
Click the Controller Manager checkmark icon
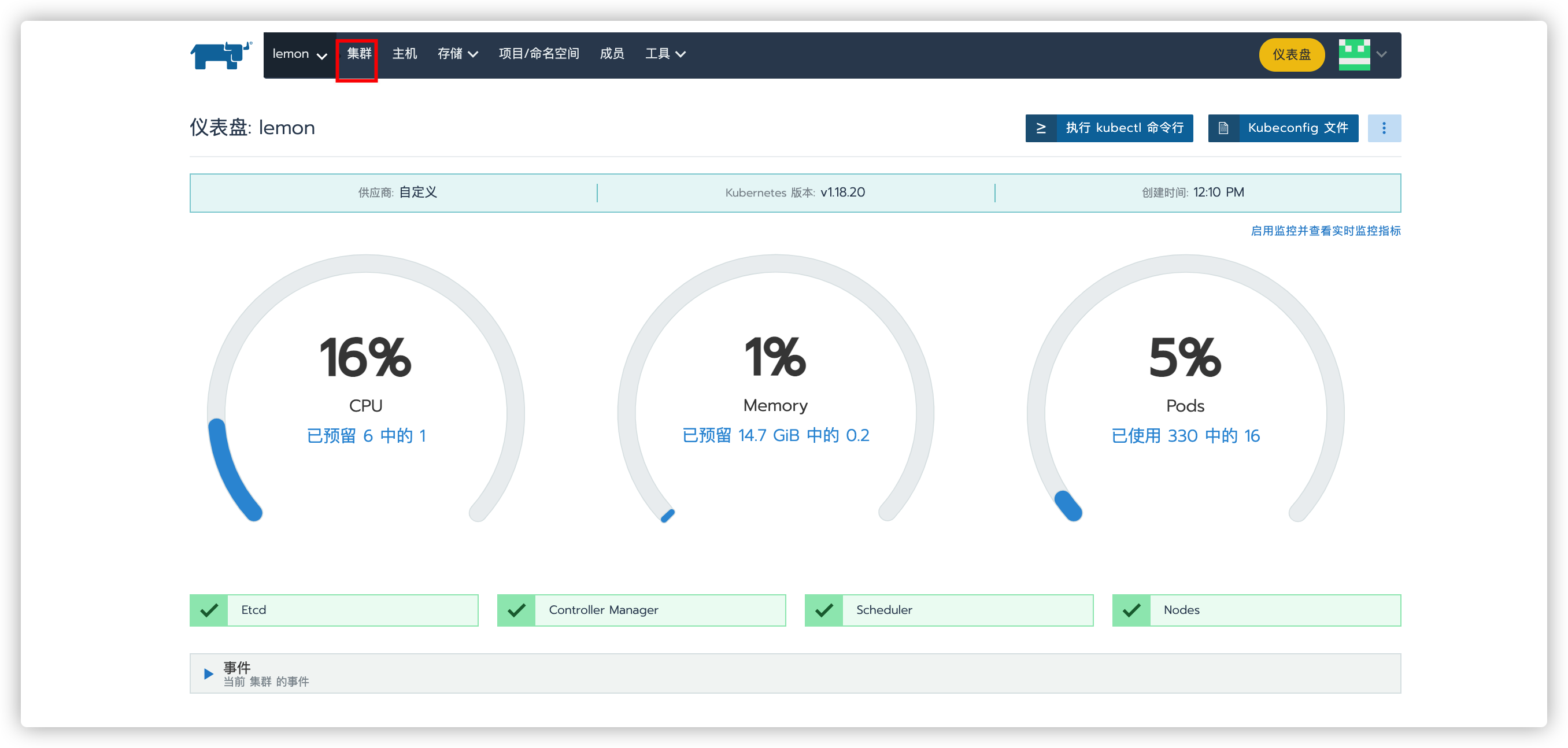click(516, 610)
